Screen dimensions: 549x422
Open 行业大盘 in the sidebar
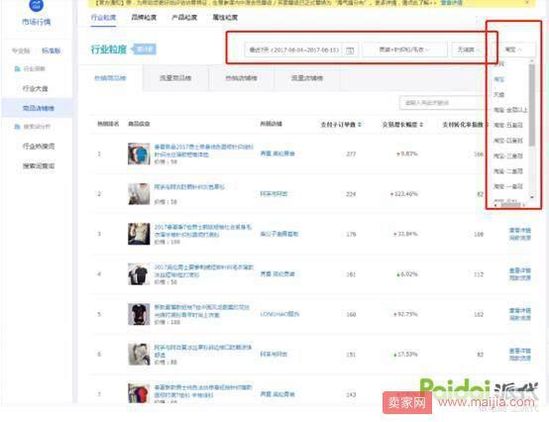[x=35, y=88]
